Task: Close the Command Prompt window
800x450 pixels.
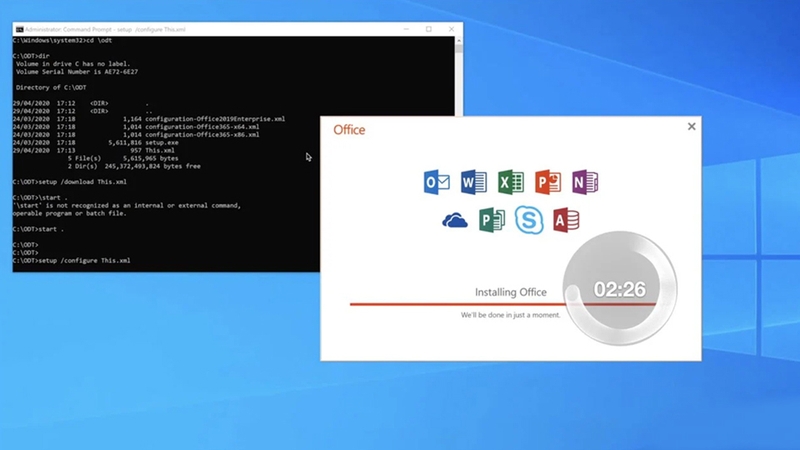Action: point(452,29)
